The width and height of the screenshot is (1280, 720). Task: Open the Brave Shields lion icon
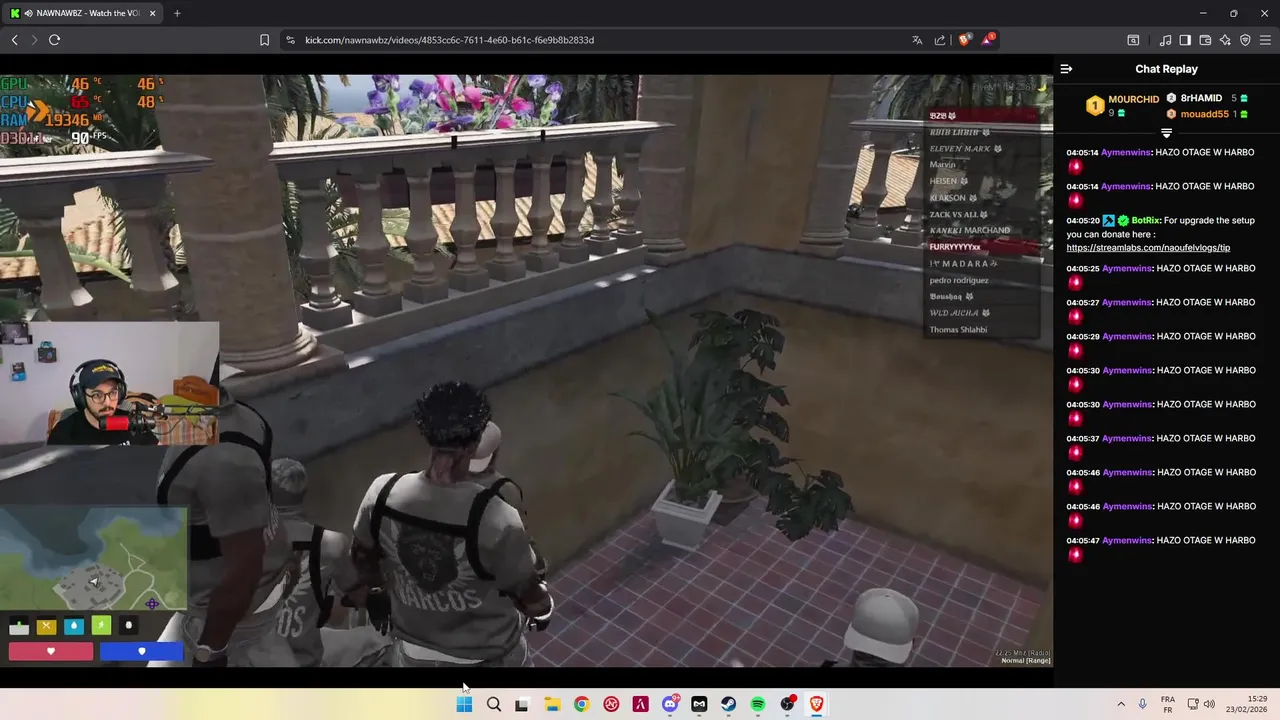(964, 40)
